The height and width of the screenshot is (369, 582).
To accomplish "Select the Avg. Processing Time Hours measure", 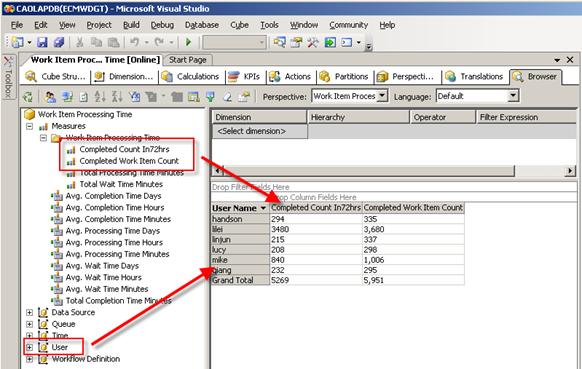I will (x=114, y=242).
